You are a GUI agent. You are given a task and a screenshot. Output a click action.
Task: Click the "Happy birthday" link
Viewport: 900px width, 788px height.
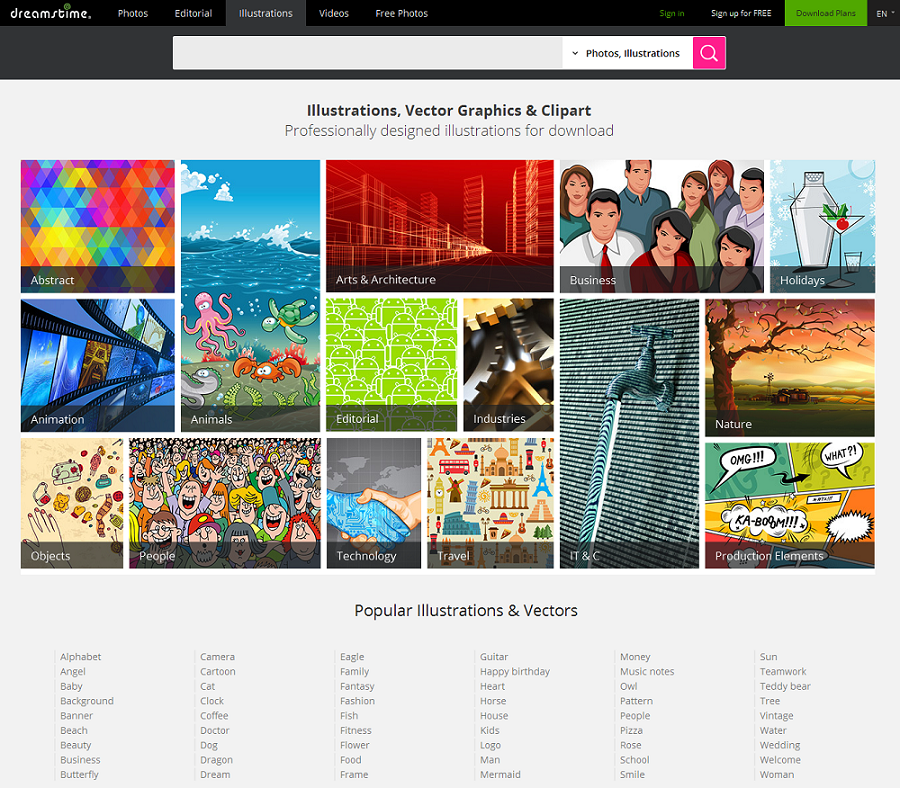coord(514,671)
